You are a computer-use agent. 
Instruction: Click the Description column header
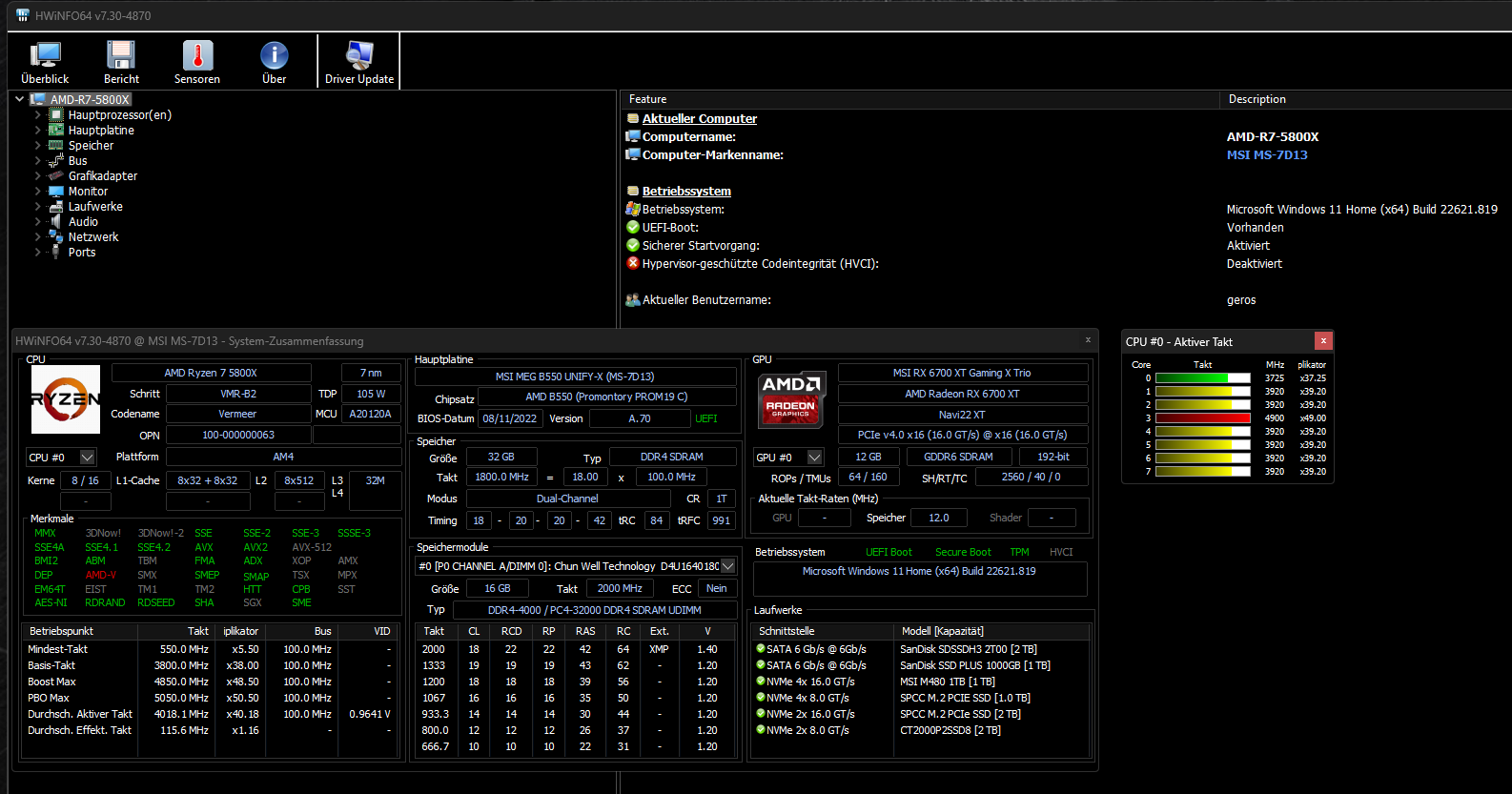[x=1365, y=99]
